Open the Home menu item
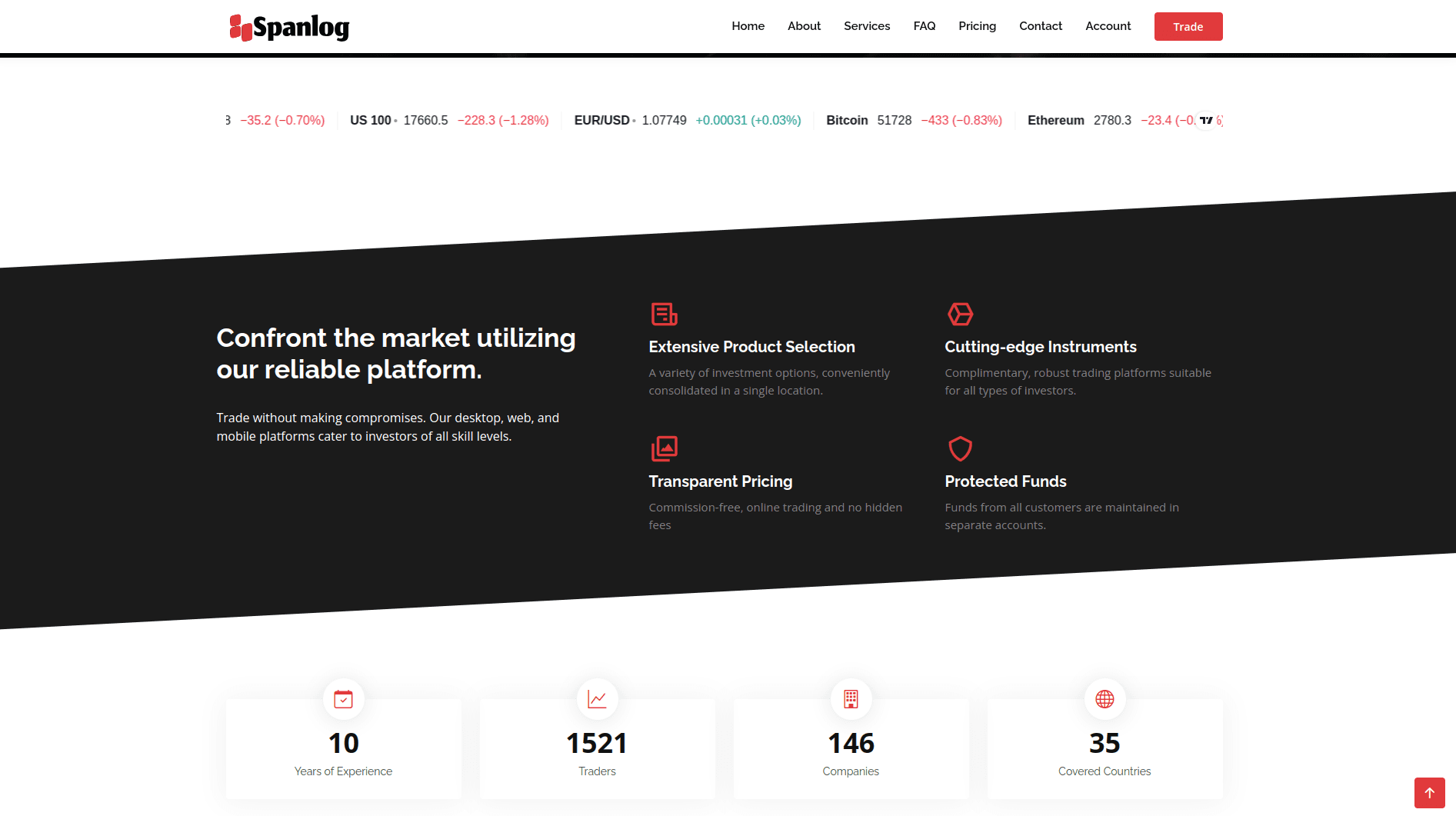 click(x=748, y=25)
